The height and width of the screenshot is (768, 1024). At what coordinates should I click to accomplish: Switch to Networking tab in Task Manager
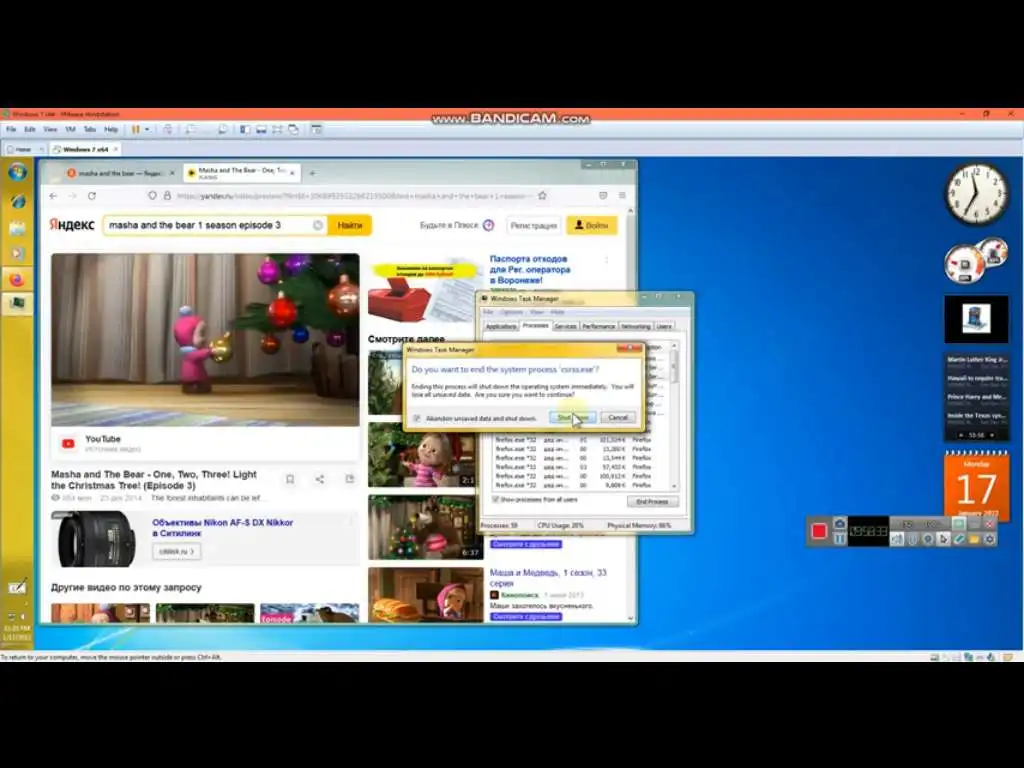click(635, 326)
